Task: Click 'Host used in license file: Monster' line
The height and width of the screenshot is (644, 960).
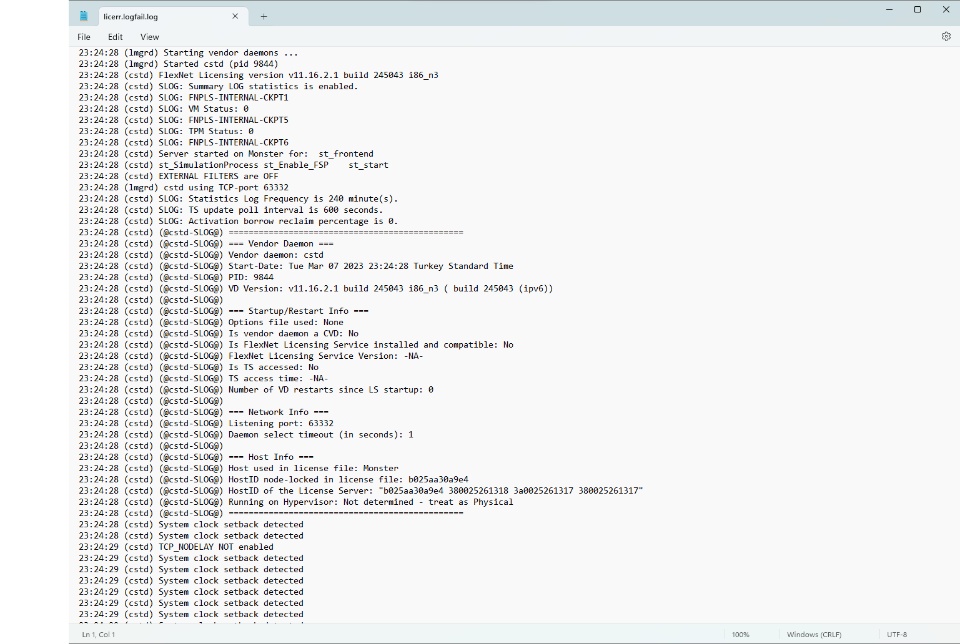Action: click(x=238, y=468)
